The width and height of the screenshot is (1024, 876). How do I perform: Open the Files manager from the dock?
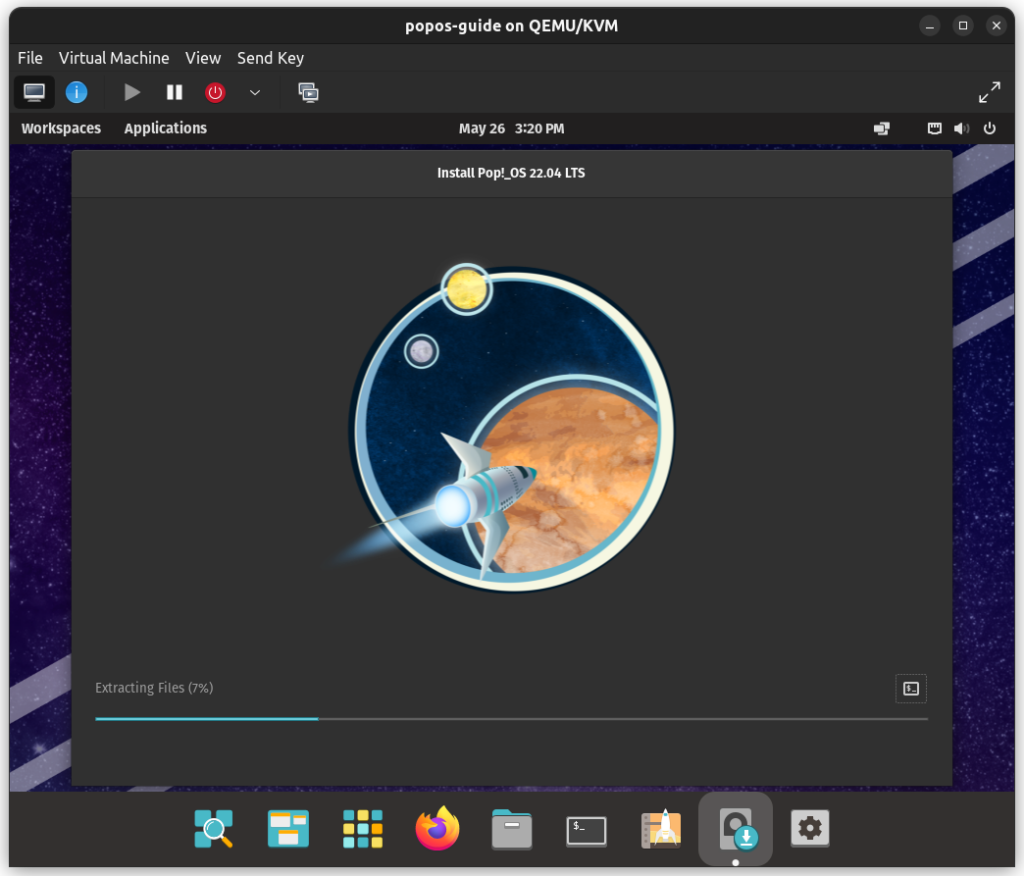tap(511, 828)
